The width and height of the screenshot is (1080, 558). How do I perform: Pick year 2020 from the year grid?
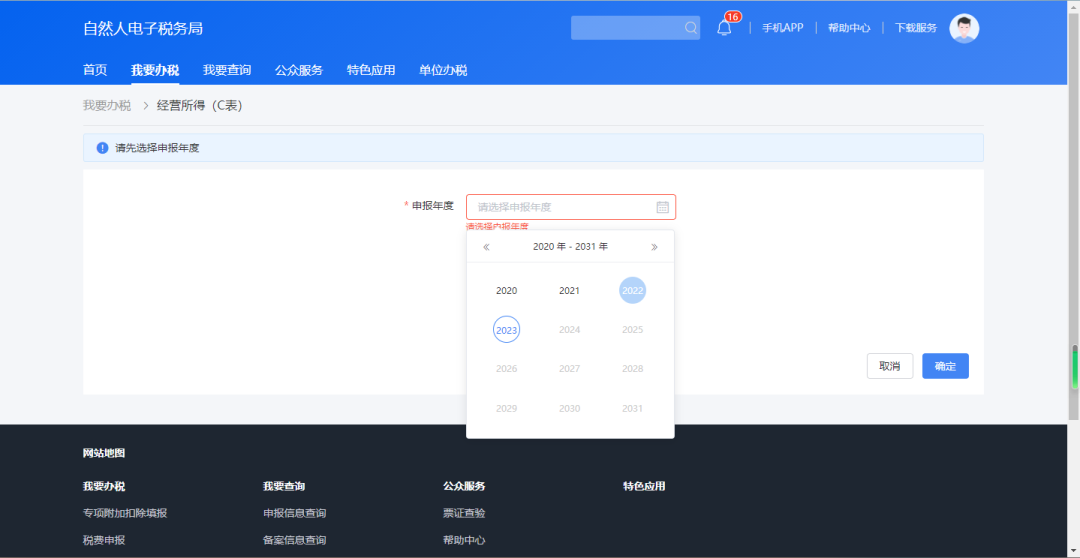506,291
